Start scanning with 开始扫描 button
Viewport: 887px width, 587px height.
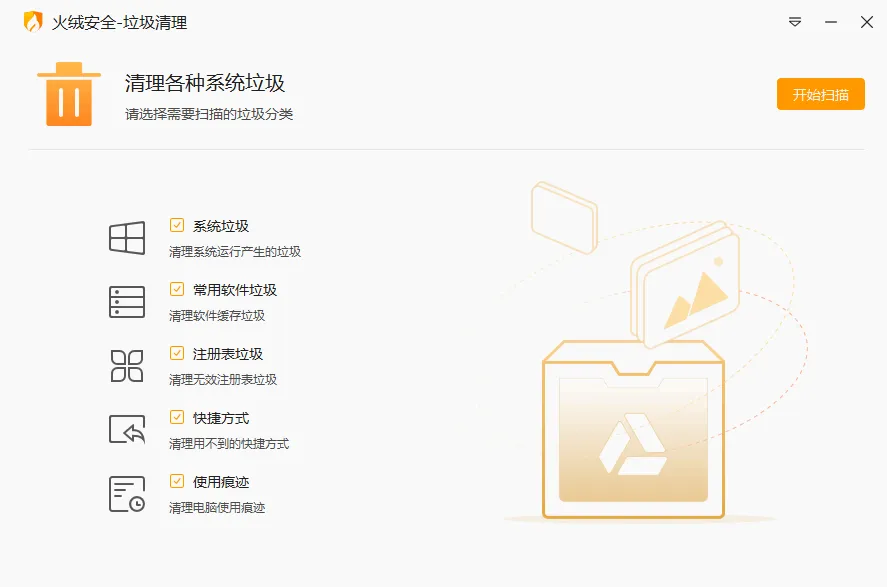coord(820,94)
